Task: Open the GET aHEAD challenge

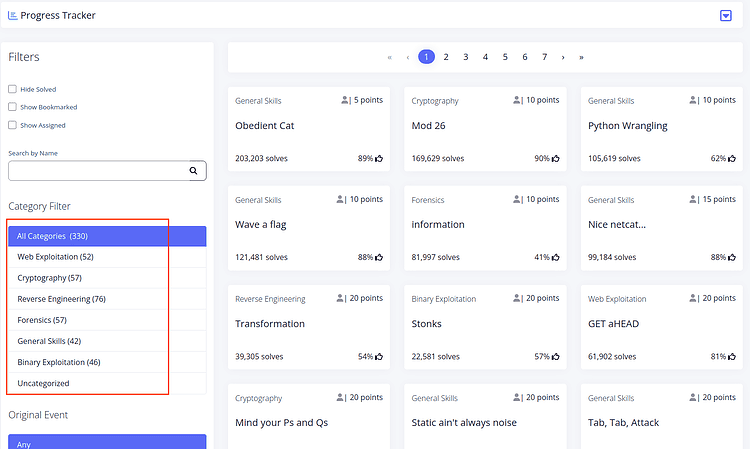Action: [x=662, y=327]
